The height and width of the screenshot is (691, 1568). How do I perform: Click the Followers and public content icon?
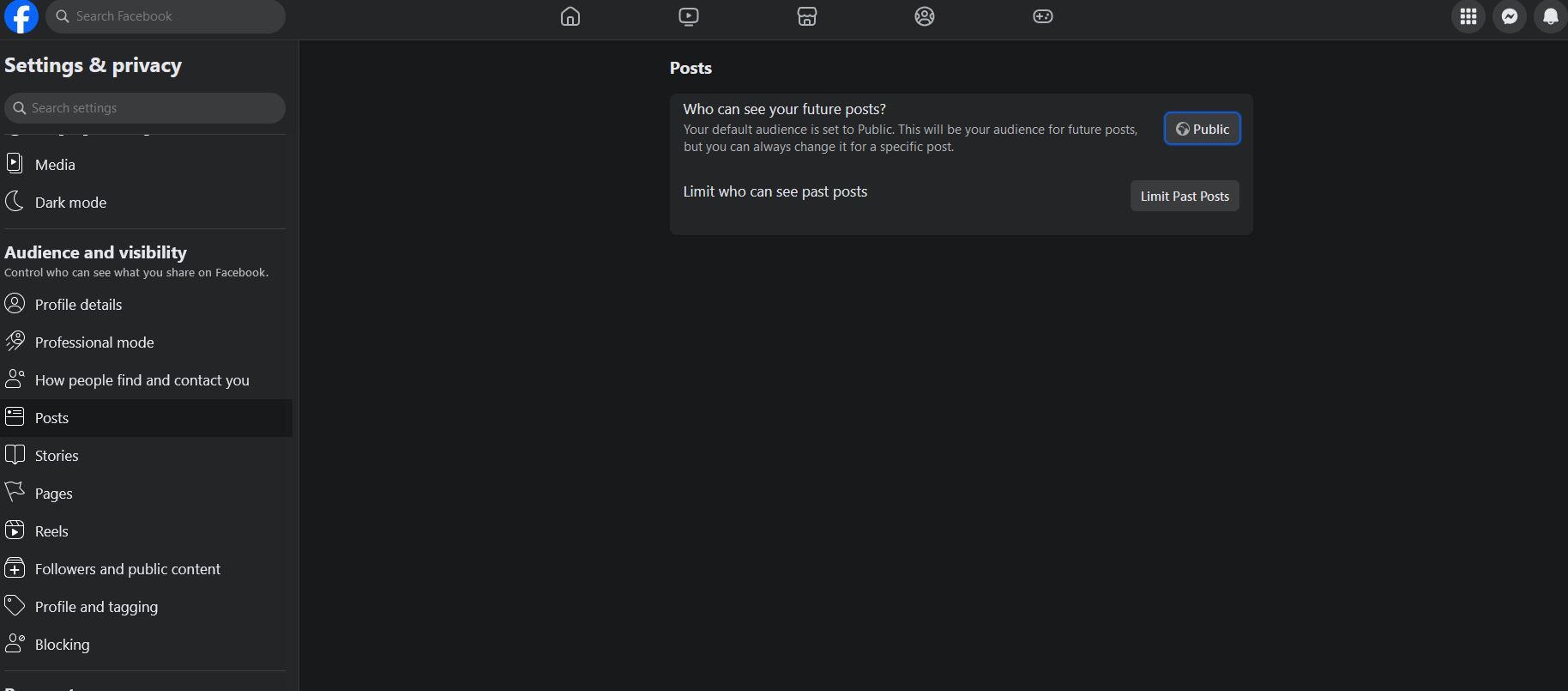click(15, 567)
